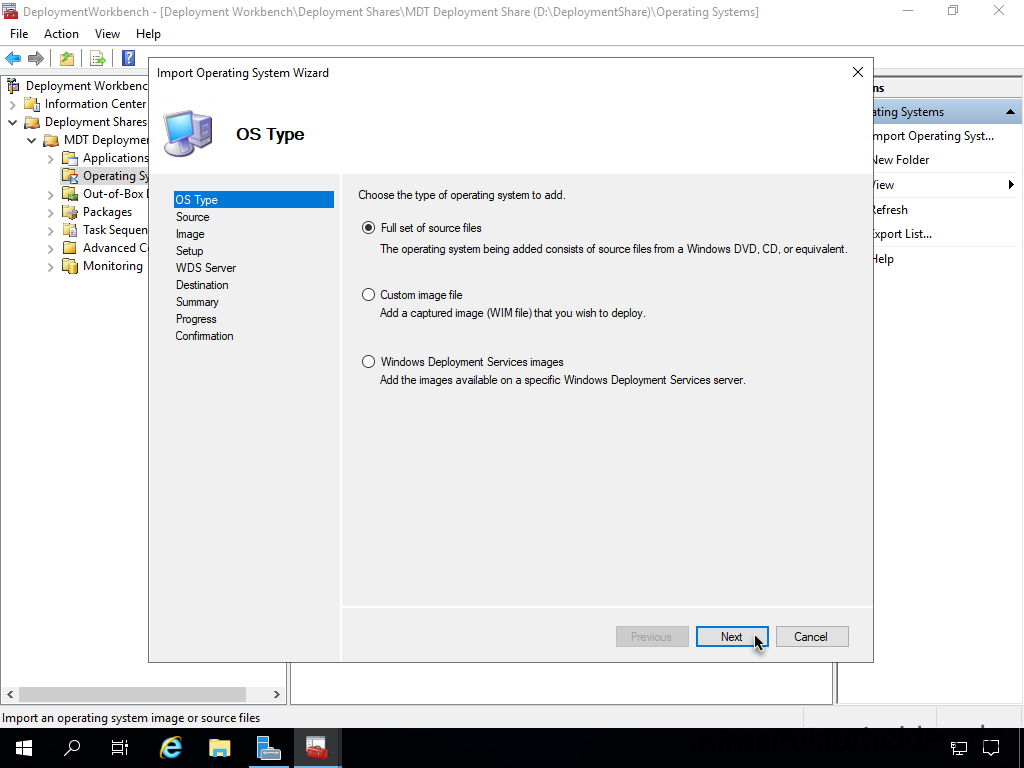Click Refresh in Actions pane
Screen dimensions: 1024x768
890,210
